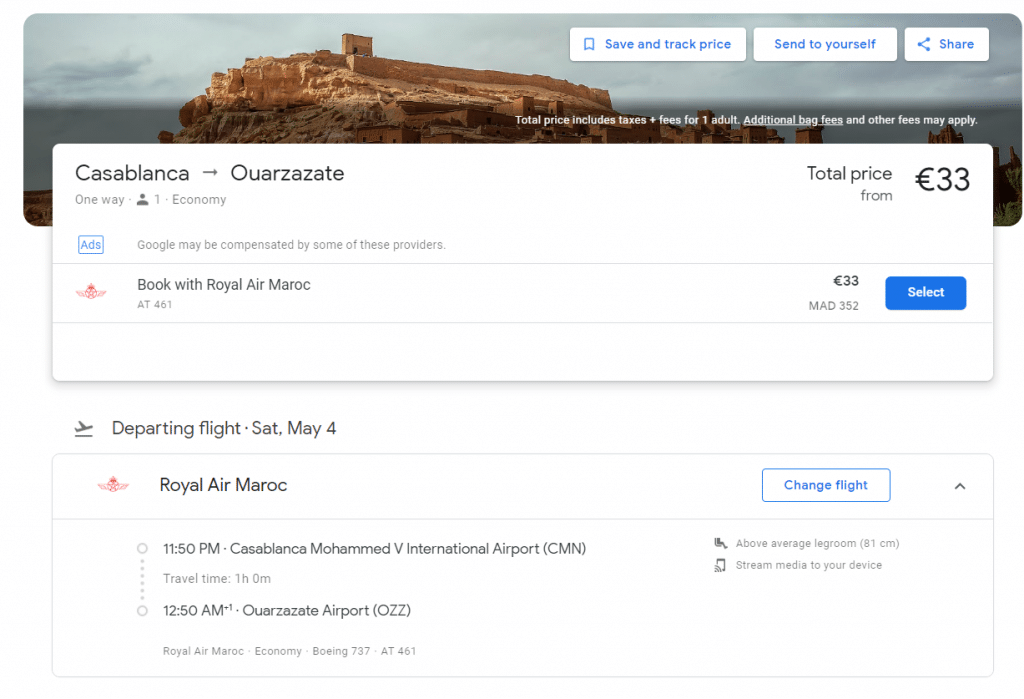
Task: Click the Ads label badge
Action: point(91,245)
